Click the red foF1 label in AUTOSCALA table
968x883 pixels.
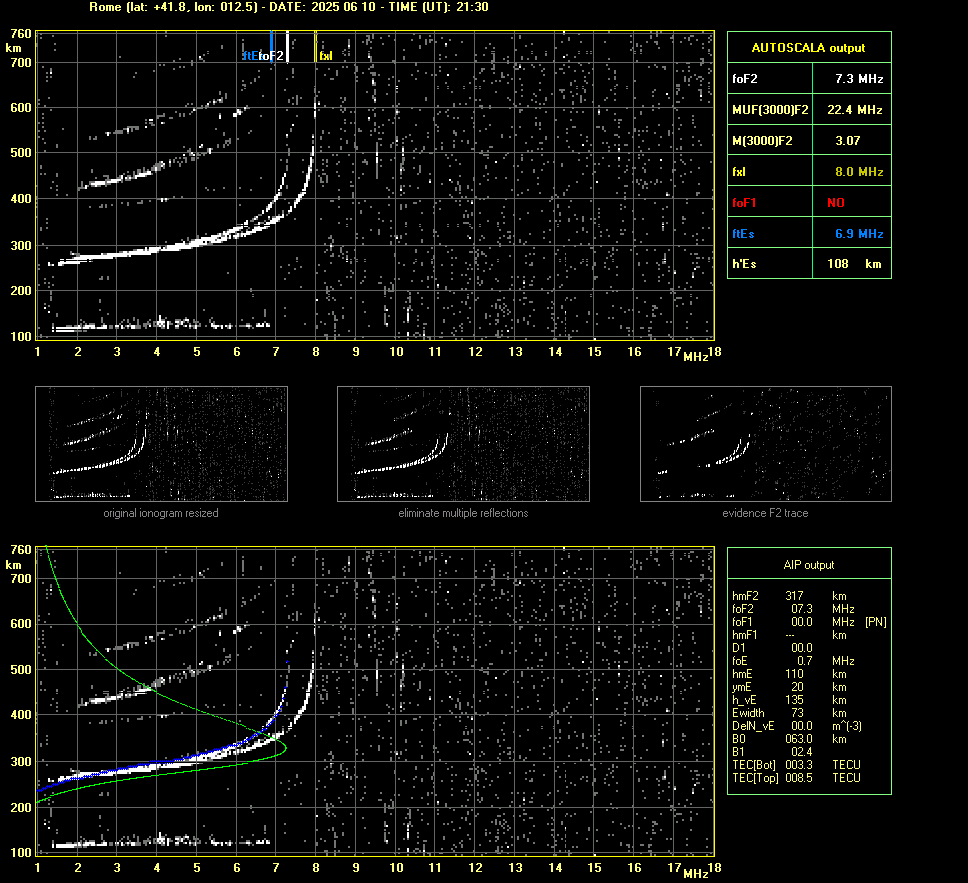pos(744,203)
